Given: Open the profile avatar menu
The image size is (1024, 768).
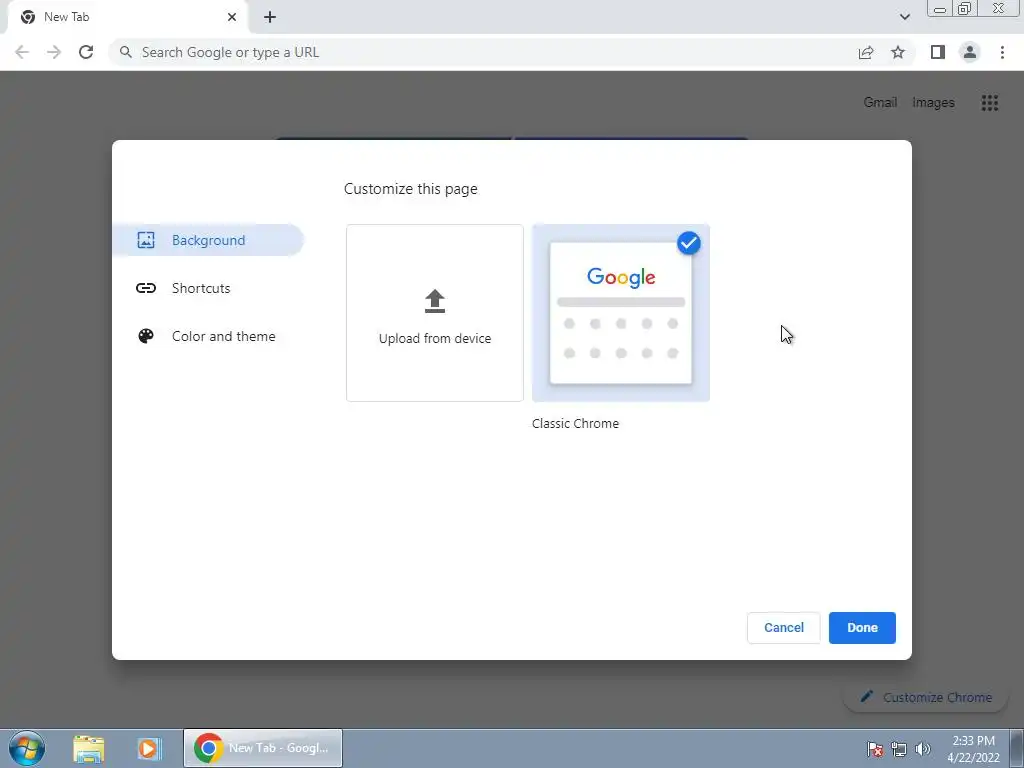Looking at the screenshot, I should tap(970, 52).
